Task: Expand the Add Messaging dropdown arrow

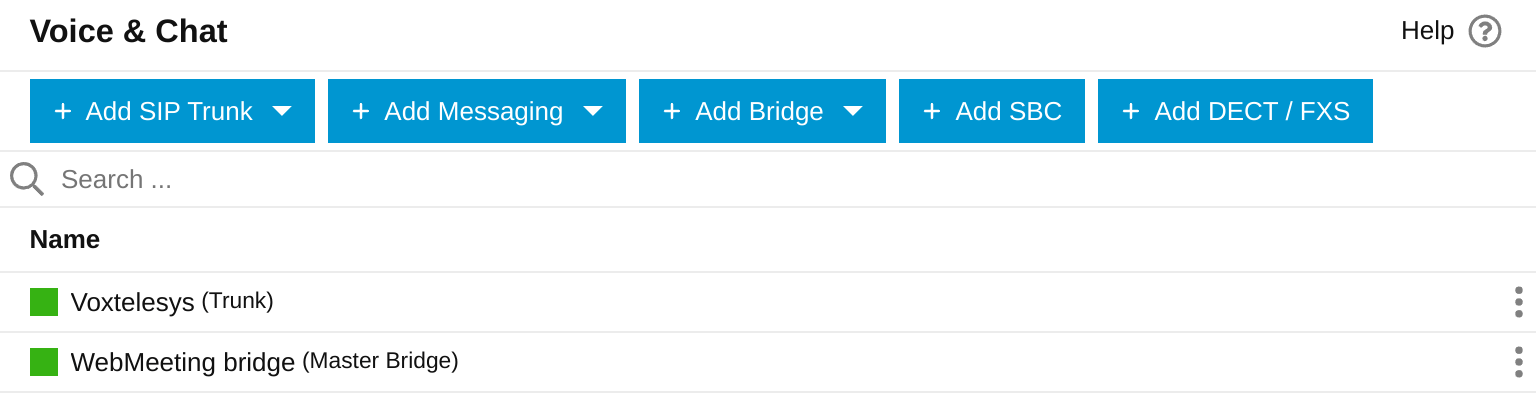Action: tap(593, 111)
